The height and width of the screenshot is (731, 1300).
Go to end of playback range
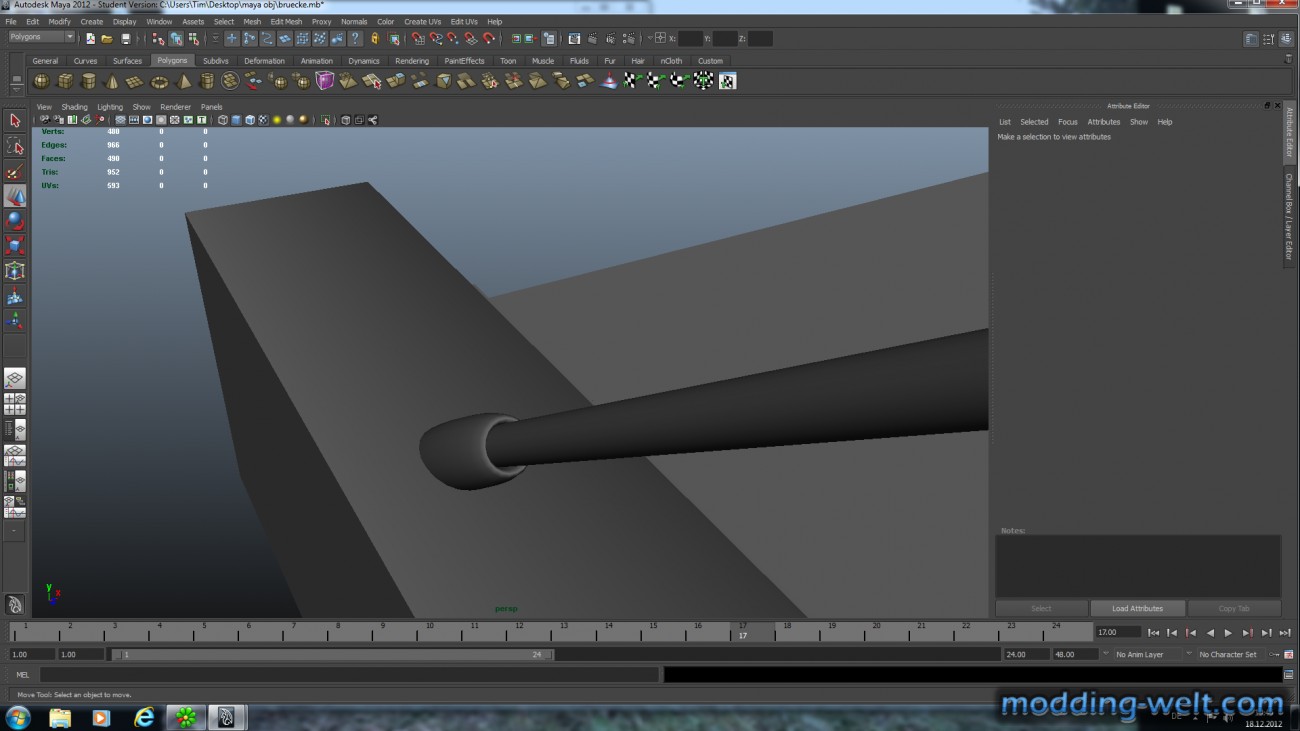coord(1285,633)
